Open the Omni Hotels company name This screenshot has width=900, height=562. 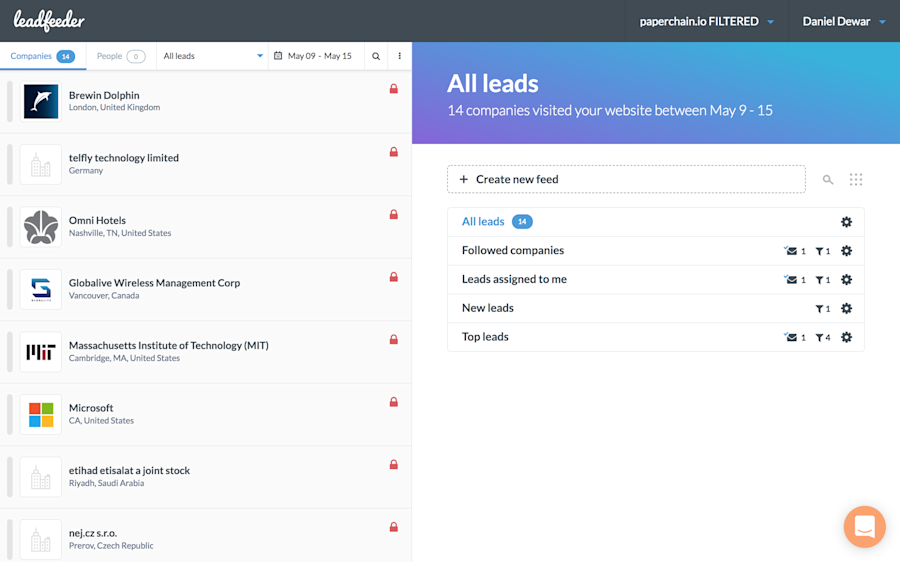[97, 220]
